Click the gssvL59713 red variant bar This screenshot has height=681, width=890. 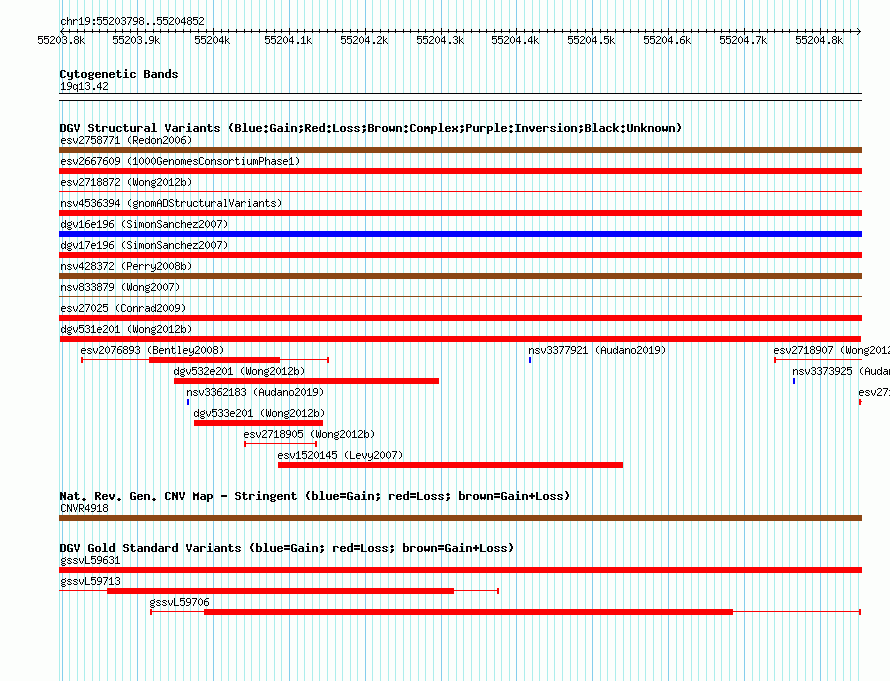tap(280, 591)
